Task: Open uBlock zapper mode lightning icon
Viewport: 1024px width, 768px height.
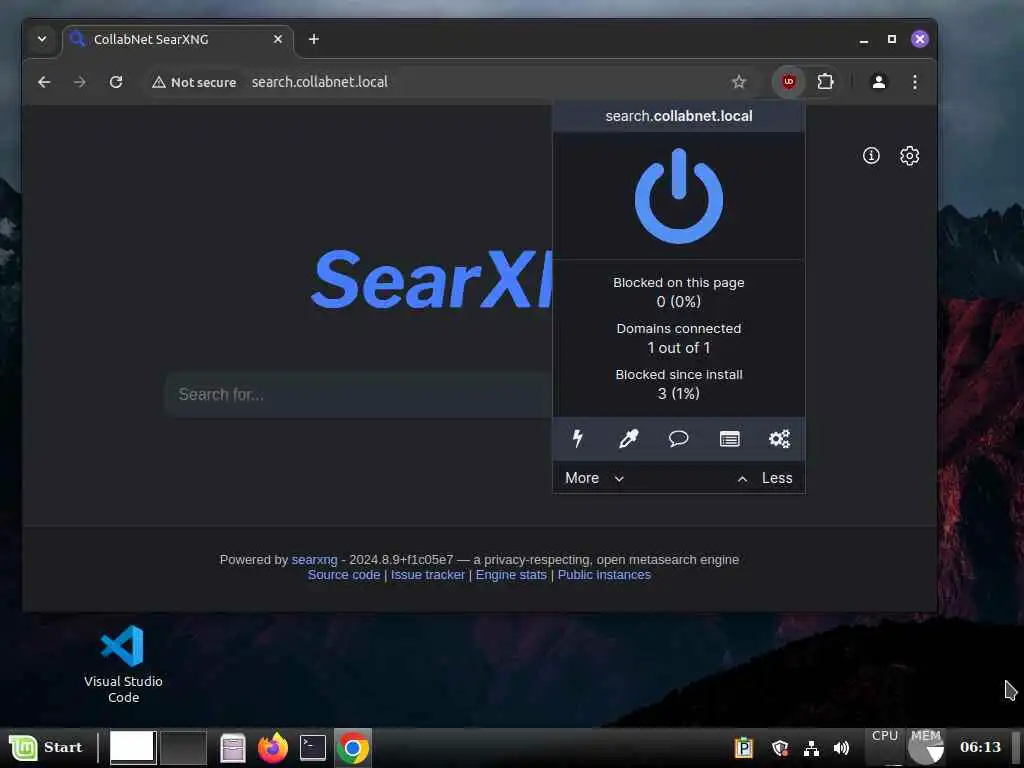Action: [577, 438]
